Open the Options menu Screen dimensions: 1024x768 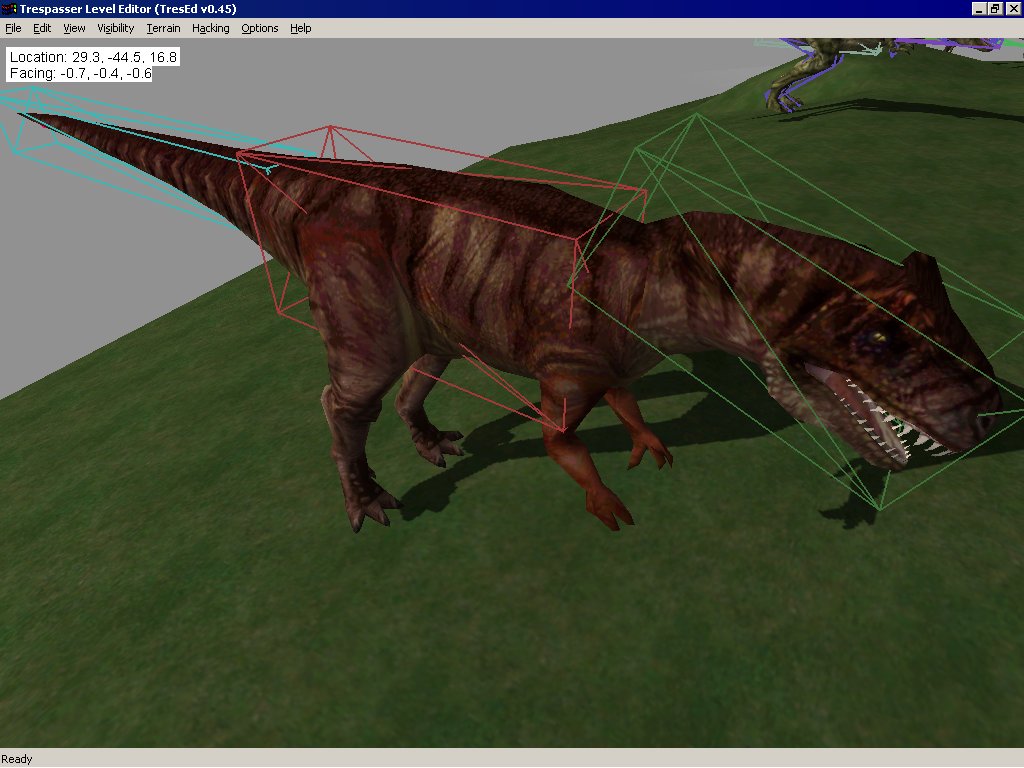[x=259, y=28]
